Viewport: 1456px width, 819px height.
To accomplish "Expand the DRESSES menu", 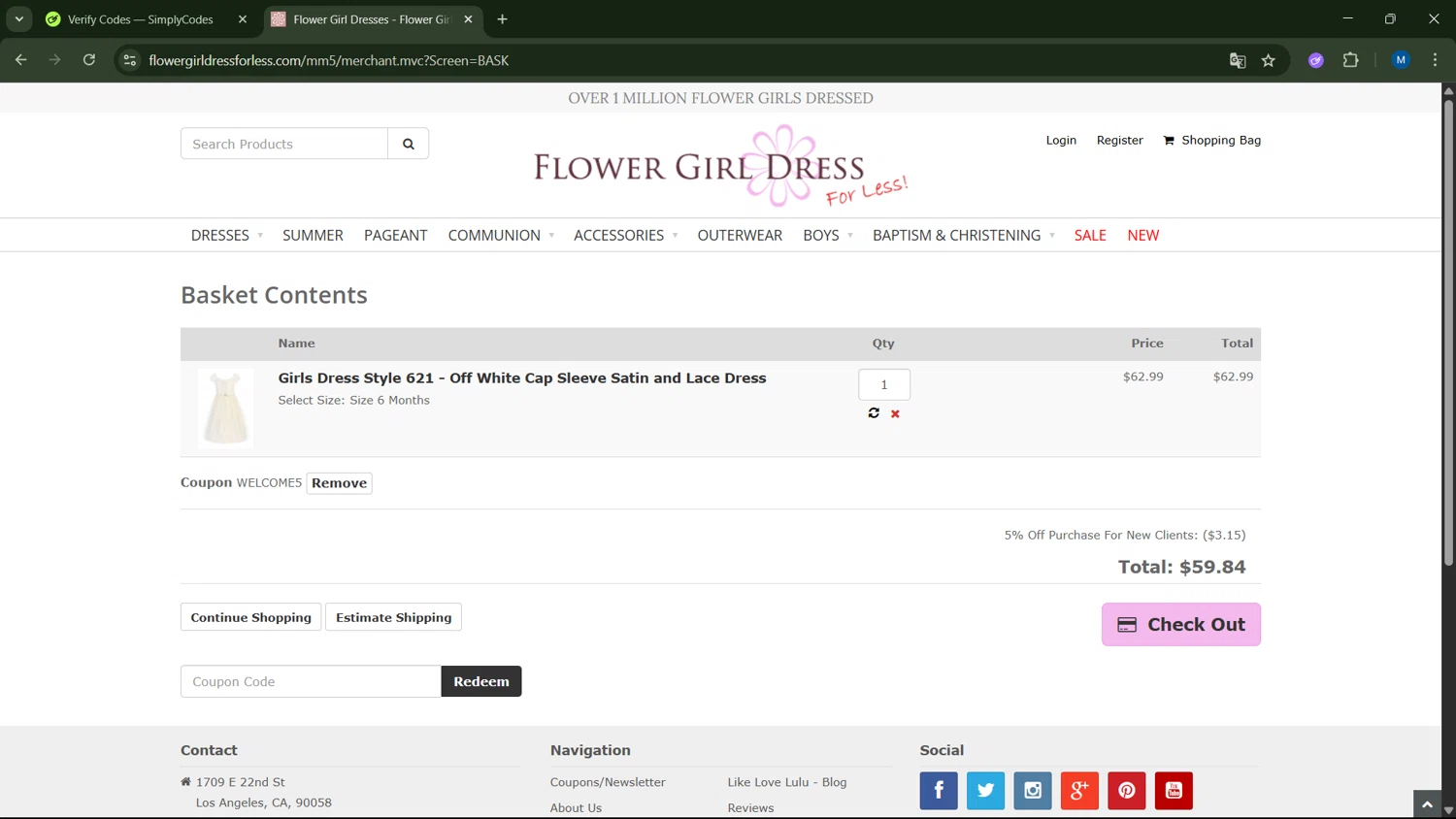I will tap(226, 235).
